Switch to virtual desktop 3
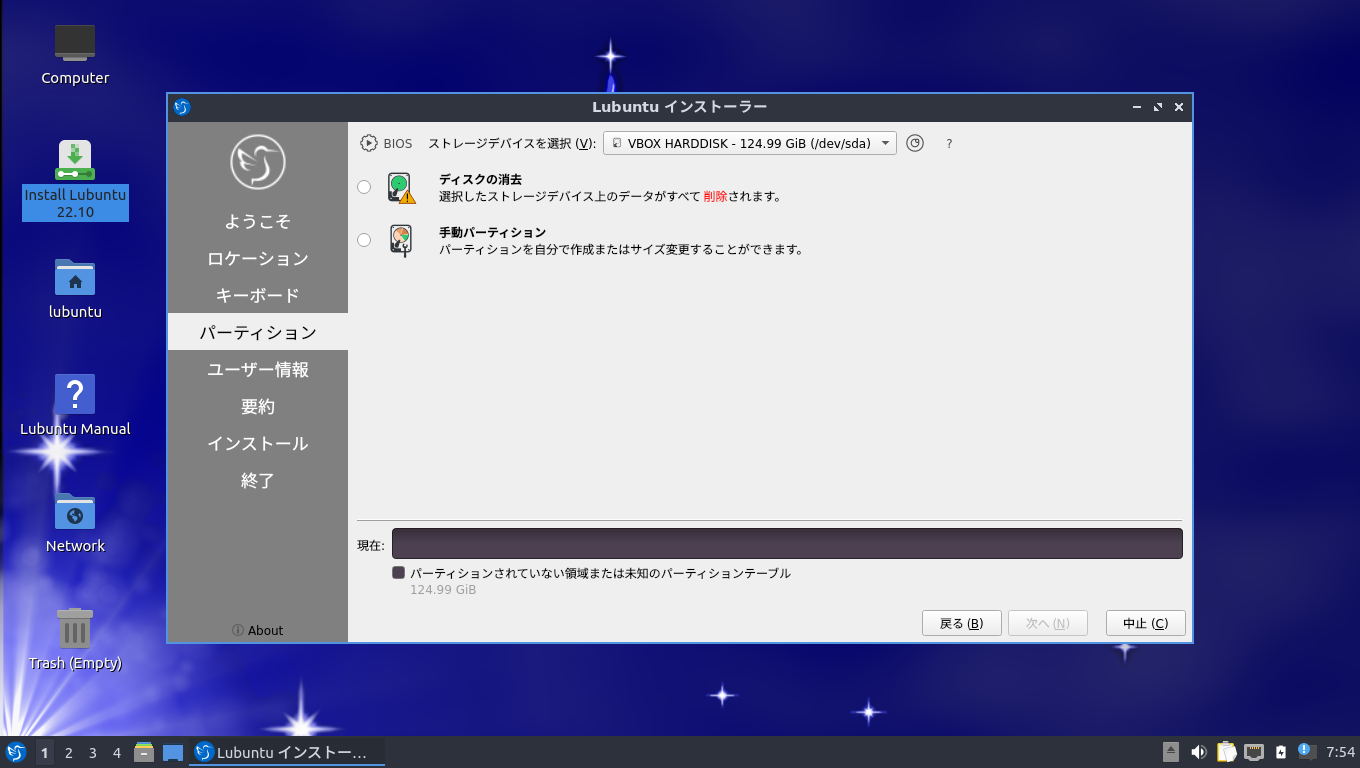The width and height of the screenshot is (1360, 768). coord(92,753)
